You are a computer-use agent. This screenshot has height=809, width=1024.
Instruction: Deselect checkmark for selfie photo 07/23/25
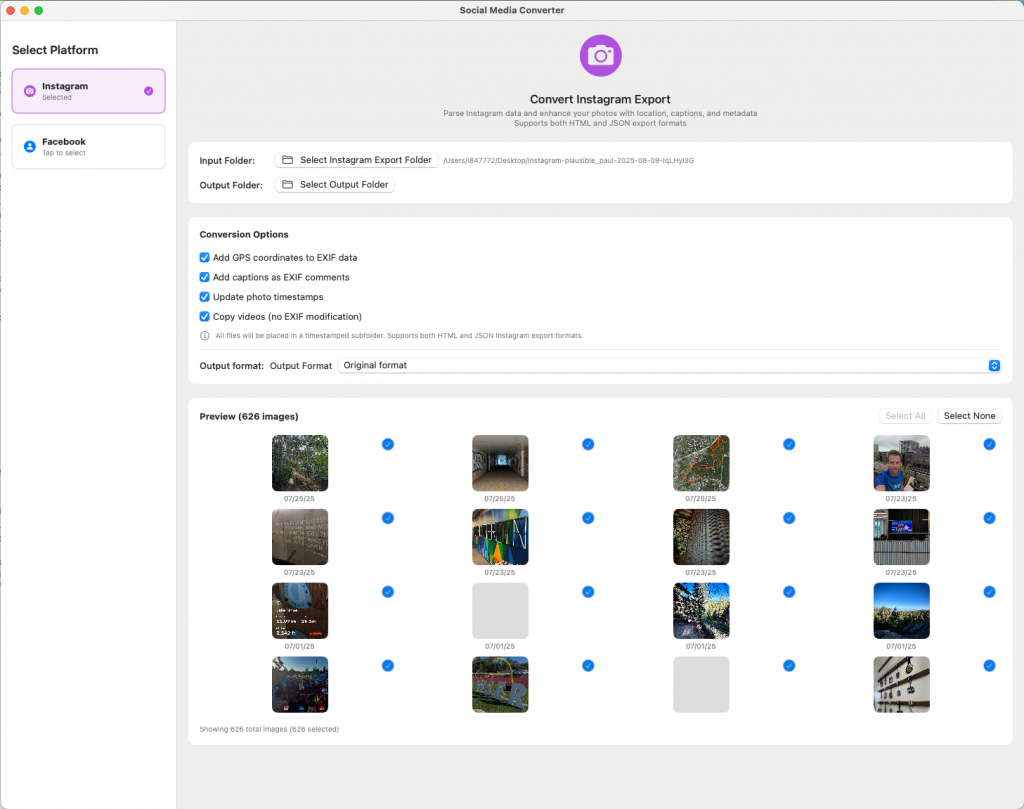989,444
